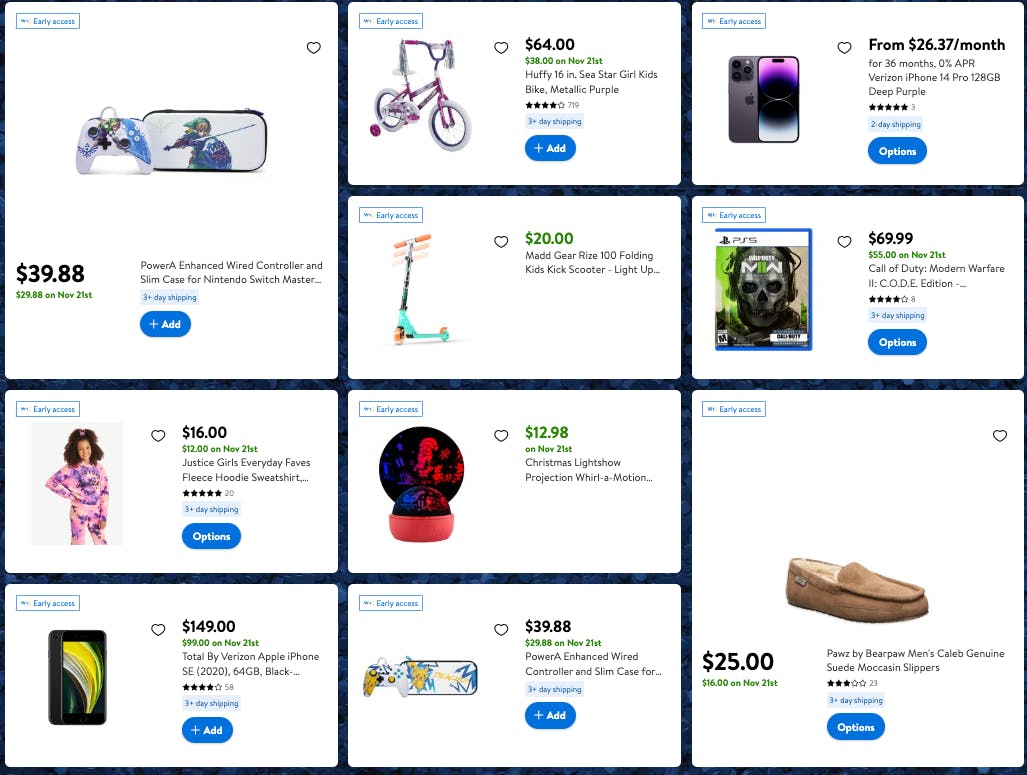The width and height of the screenshot is (1027, 775).
Task: Open Options for Bearpaw slippers
Action: point(855,728)
